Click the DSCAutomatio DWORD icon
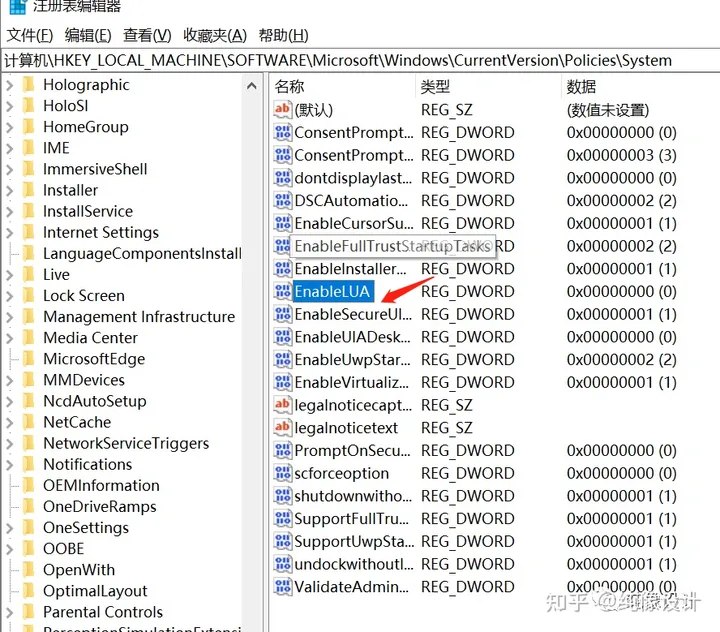The image size is (720, 632). (x=282, y=200)
